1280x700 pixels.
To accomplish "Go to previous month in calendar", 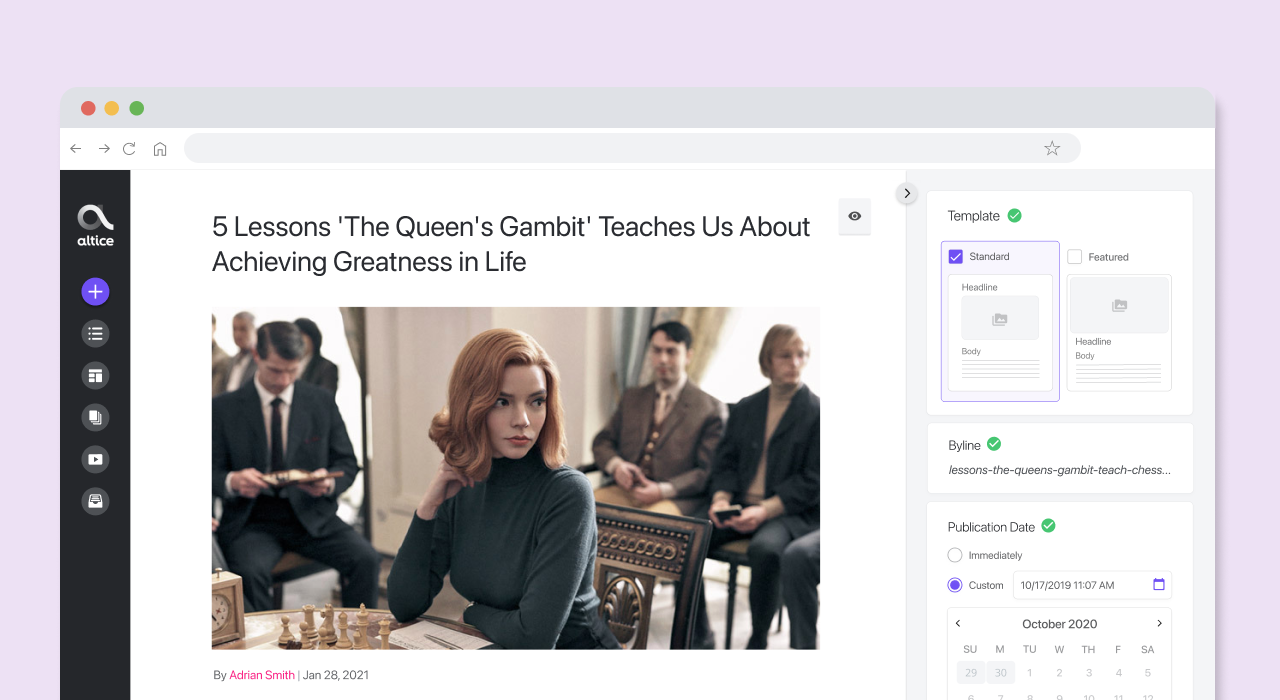I will (x=958, y=623).
